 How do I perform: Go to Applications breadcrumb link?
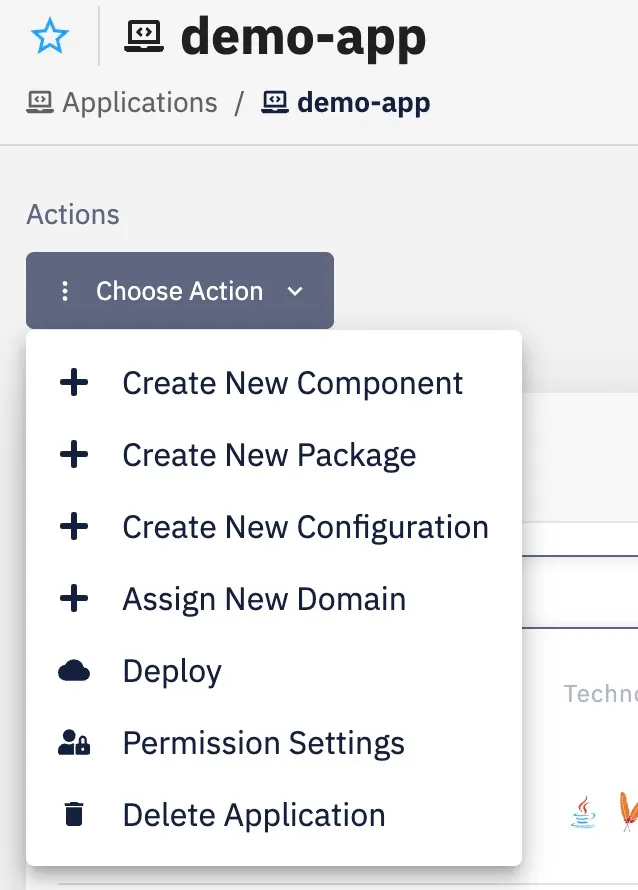coord(139,103)
